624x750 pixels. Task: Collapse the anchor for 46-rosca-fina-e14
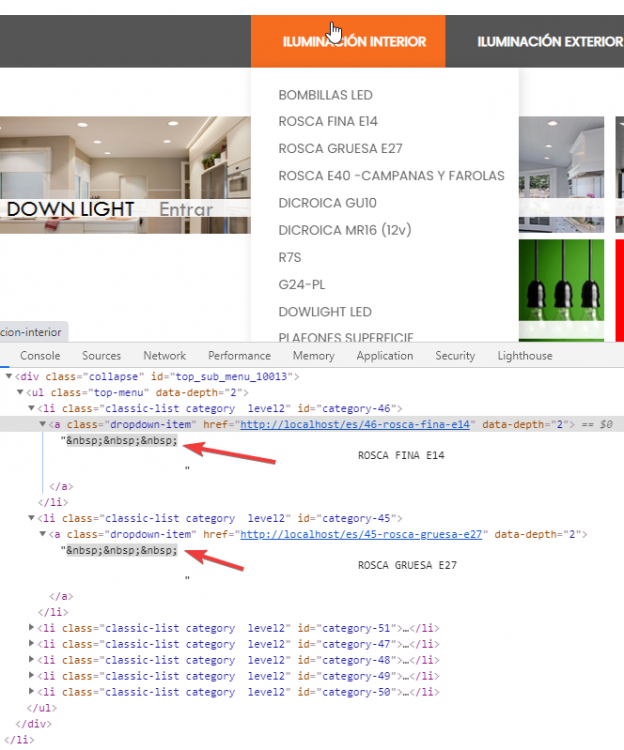point(43,424)
